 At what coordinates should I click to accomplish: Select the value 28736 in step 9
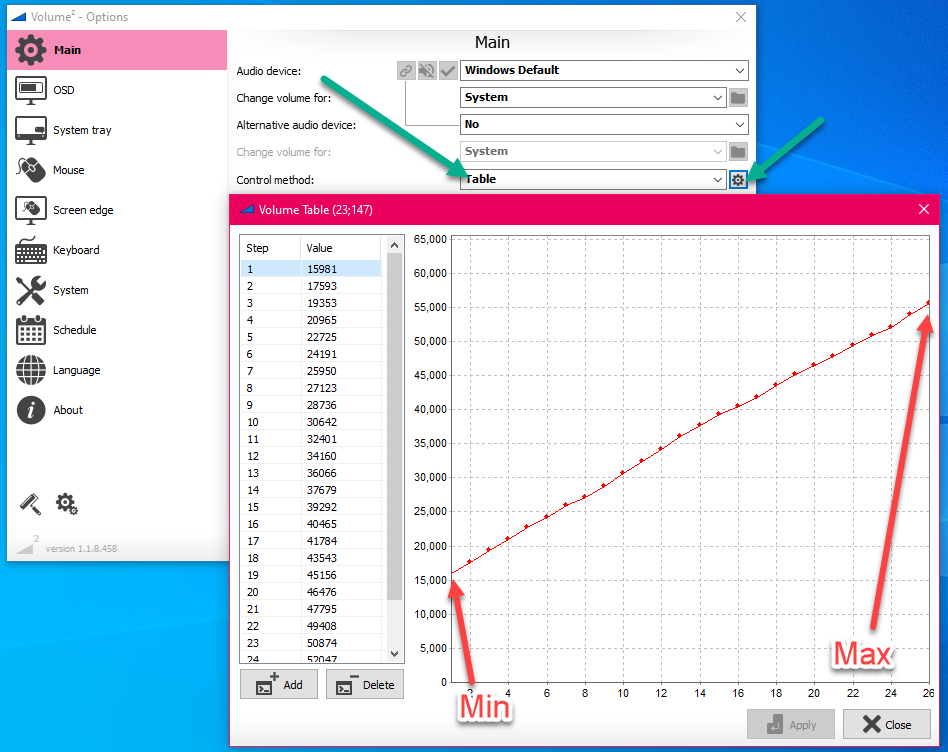tap(322, 405)
